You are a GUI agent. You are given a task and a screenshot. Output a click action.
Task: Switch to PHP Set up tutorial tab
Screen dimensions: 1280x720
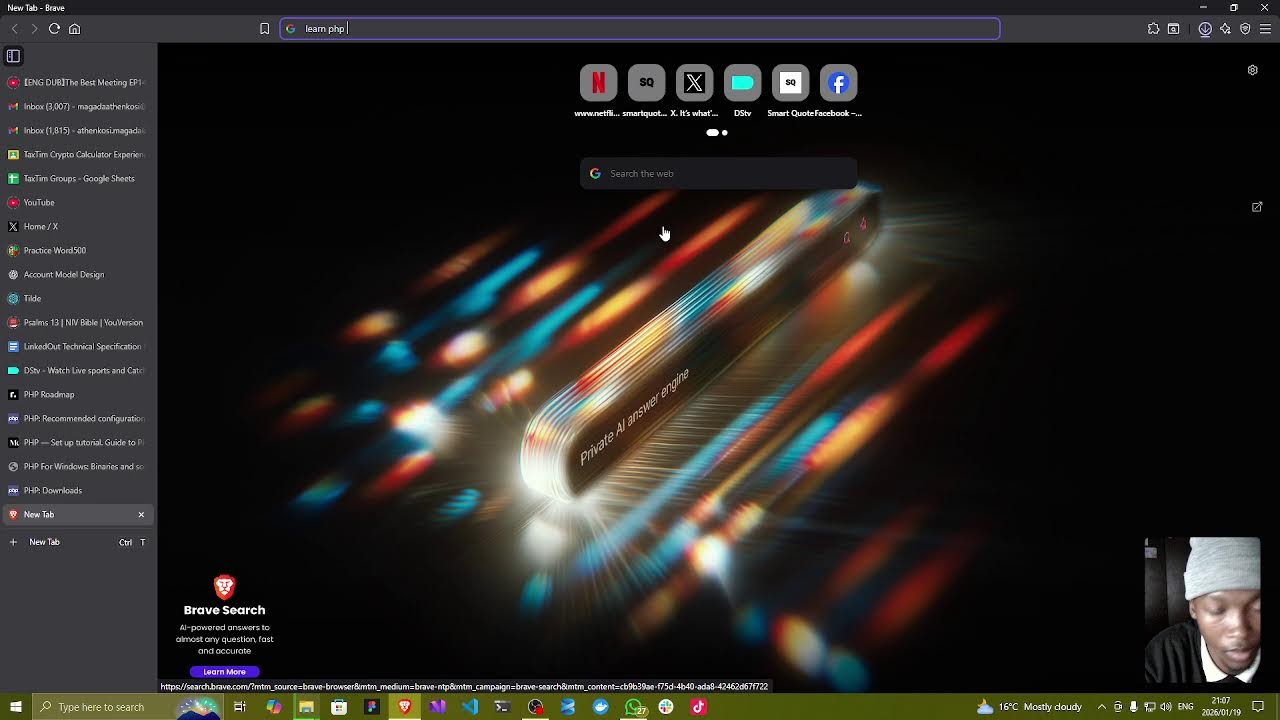click(77, 442)
